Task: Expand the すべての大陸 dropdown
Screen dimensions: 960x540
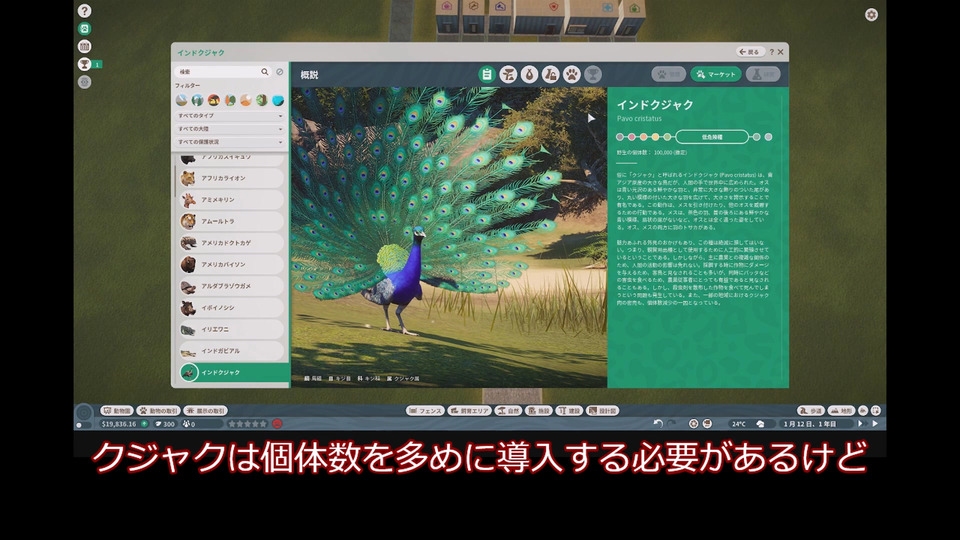Action: [230, 129]
